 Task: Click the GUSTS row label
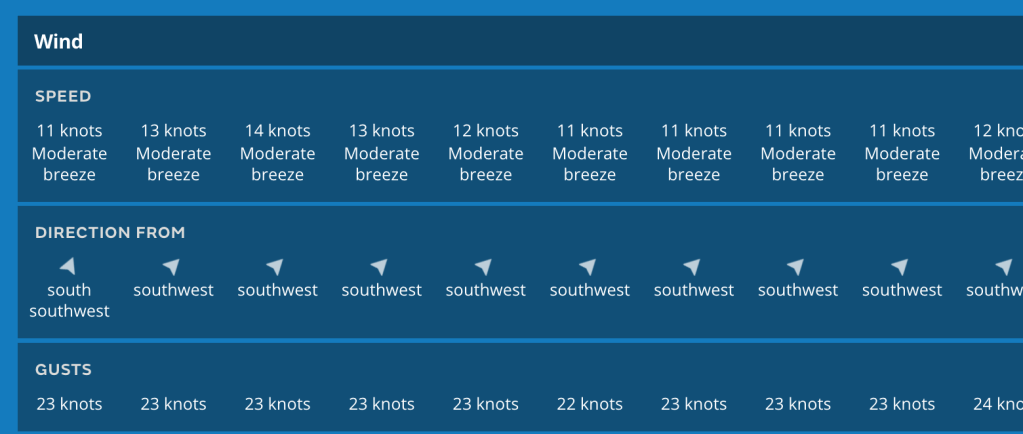(63, 370)
